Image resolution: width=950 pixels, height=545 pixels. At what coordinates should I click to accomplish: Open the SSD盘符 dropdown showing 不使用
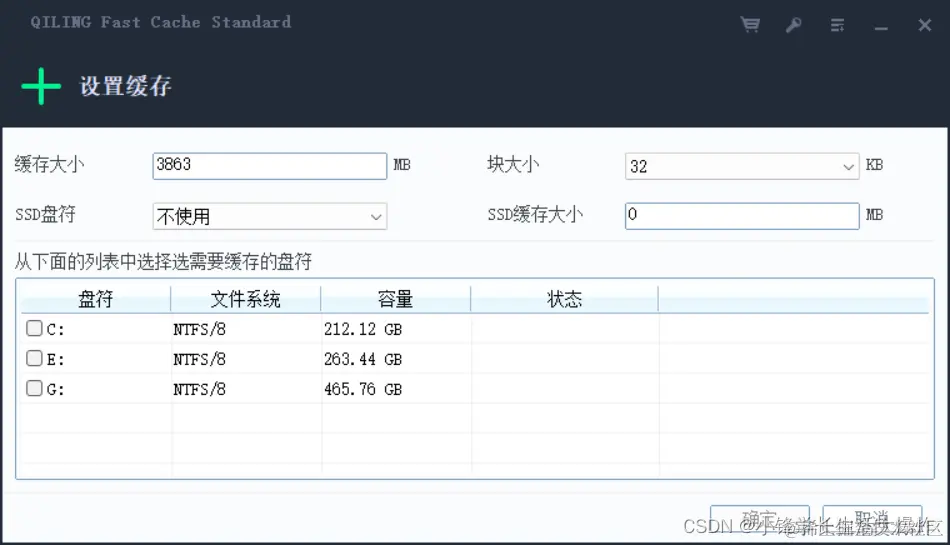(270, 216)
